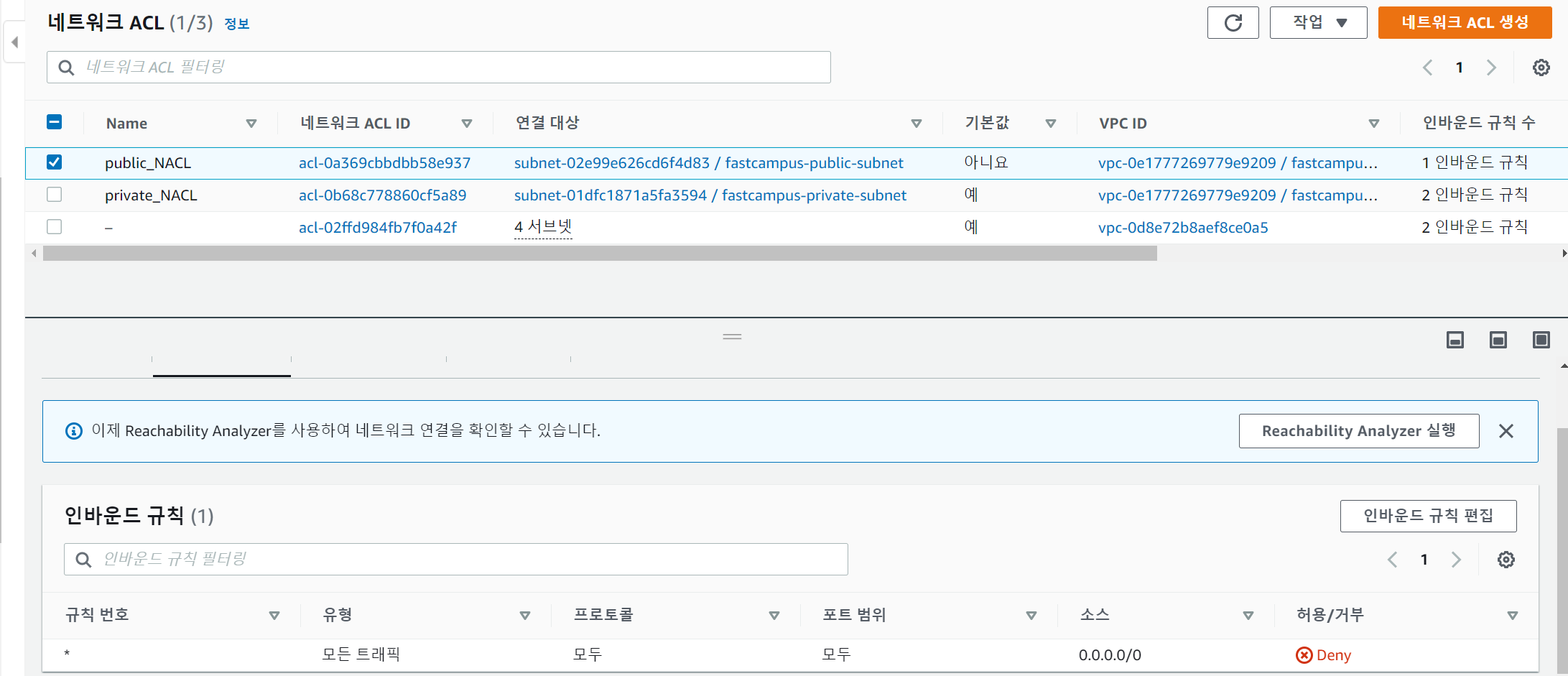Sort by 네트워크 ACL ID column arrow
The image size is (1568, 676).
click(467, 124)
